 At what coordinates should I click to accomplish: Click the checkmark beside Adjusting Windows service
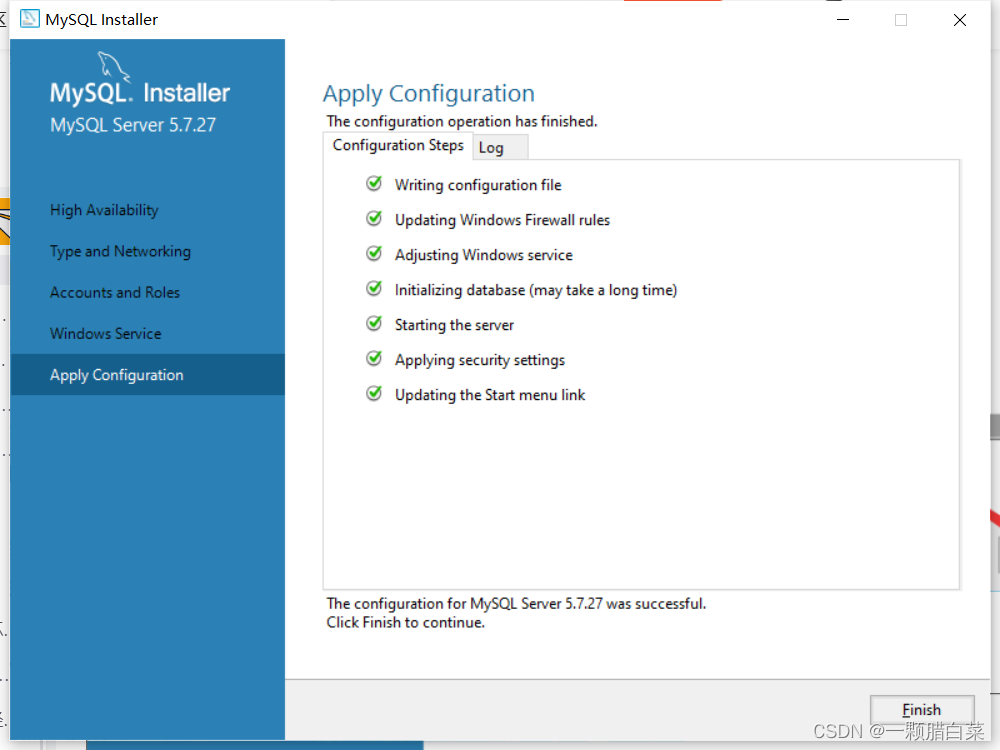[374, 254]
